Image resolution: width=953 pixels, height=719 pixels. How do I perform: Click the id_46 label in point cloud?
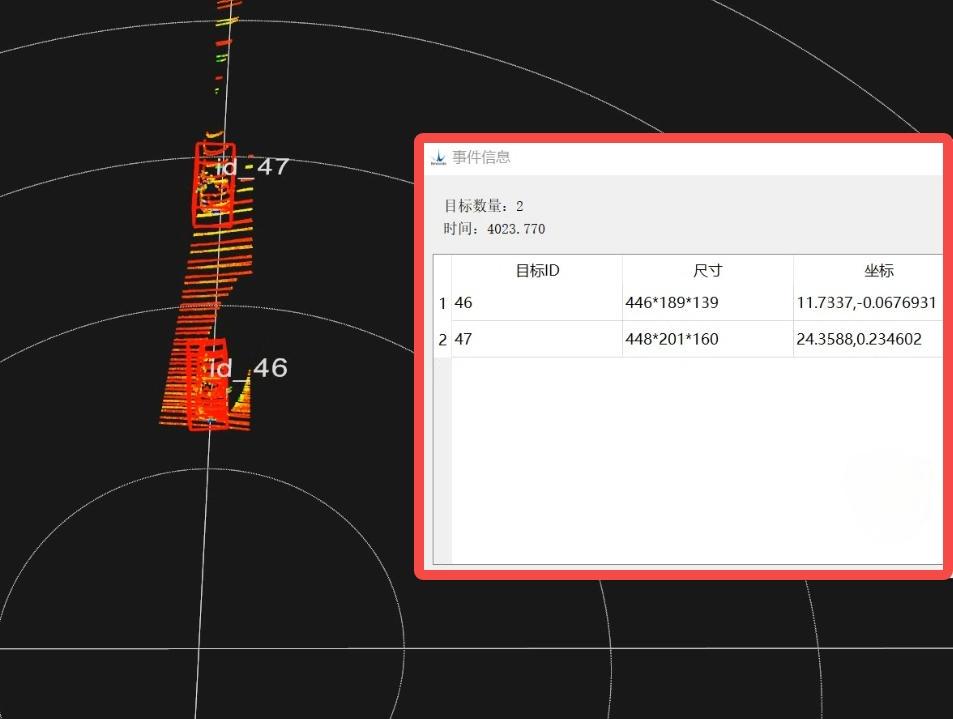(247, 368)
